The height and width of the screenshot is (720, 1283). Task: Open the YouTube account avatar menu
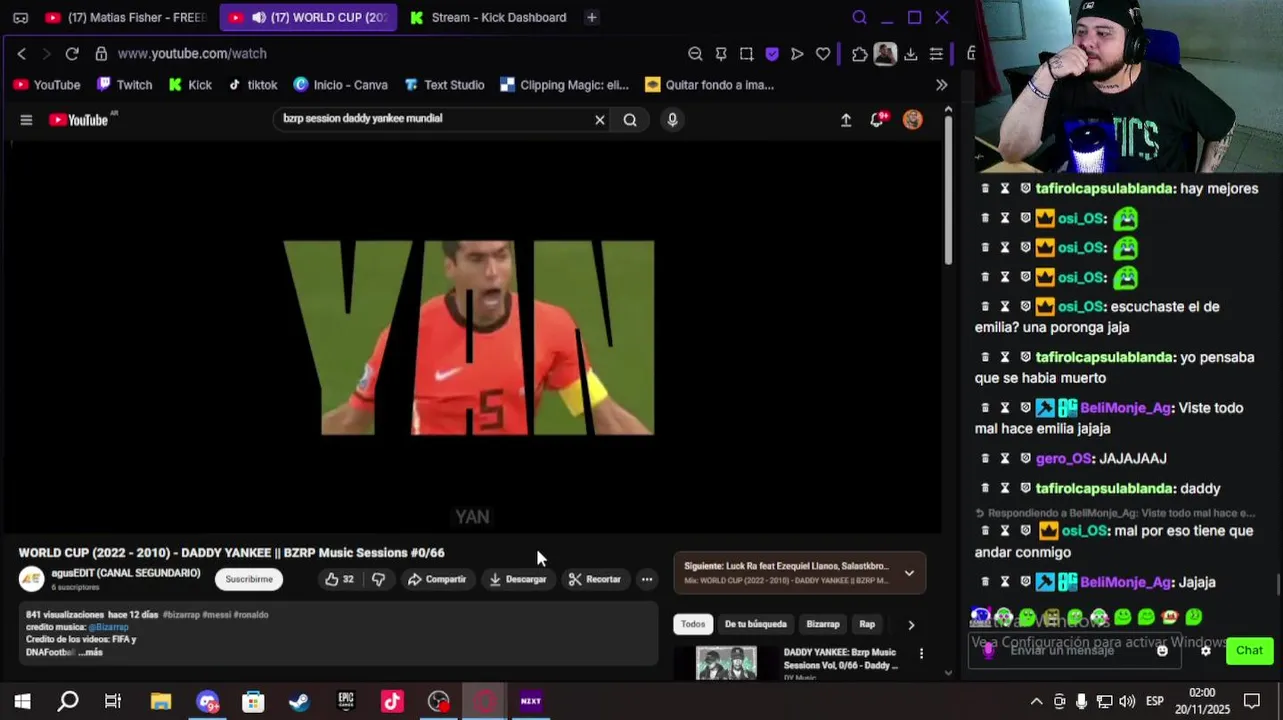tap(912, 120)
